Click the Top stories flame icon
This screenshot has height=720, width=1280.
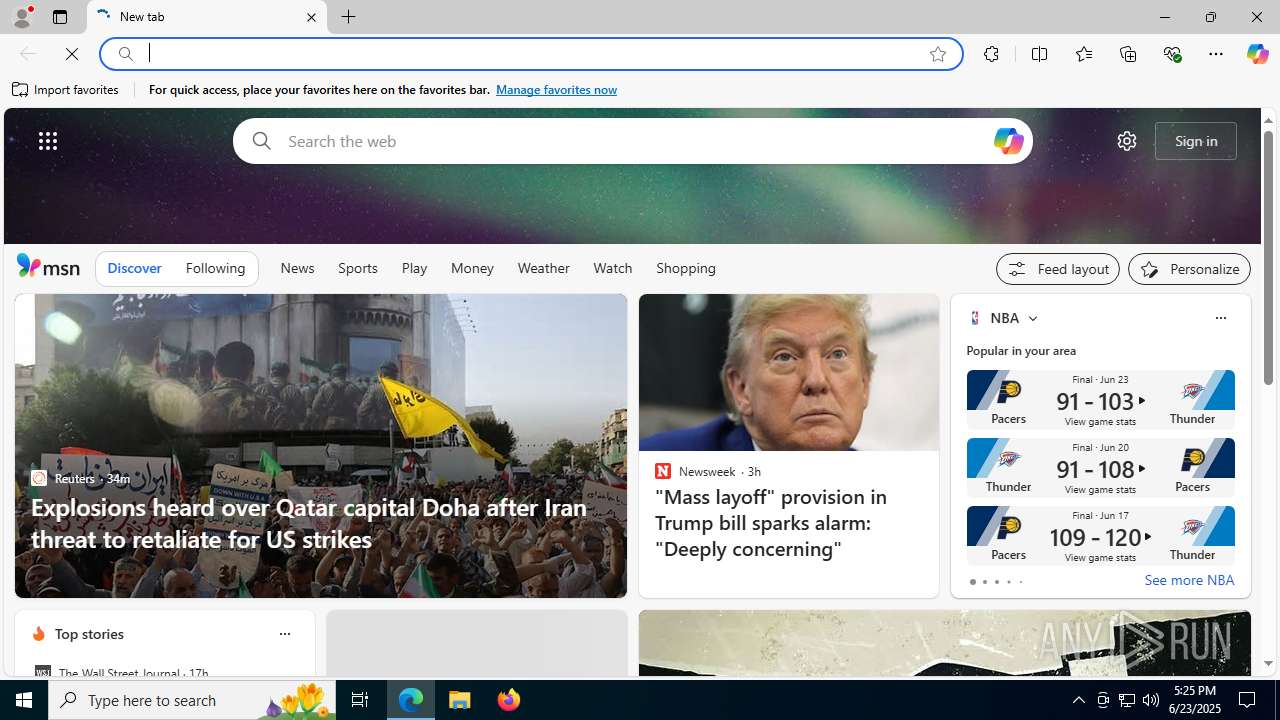coord(38,634)
